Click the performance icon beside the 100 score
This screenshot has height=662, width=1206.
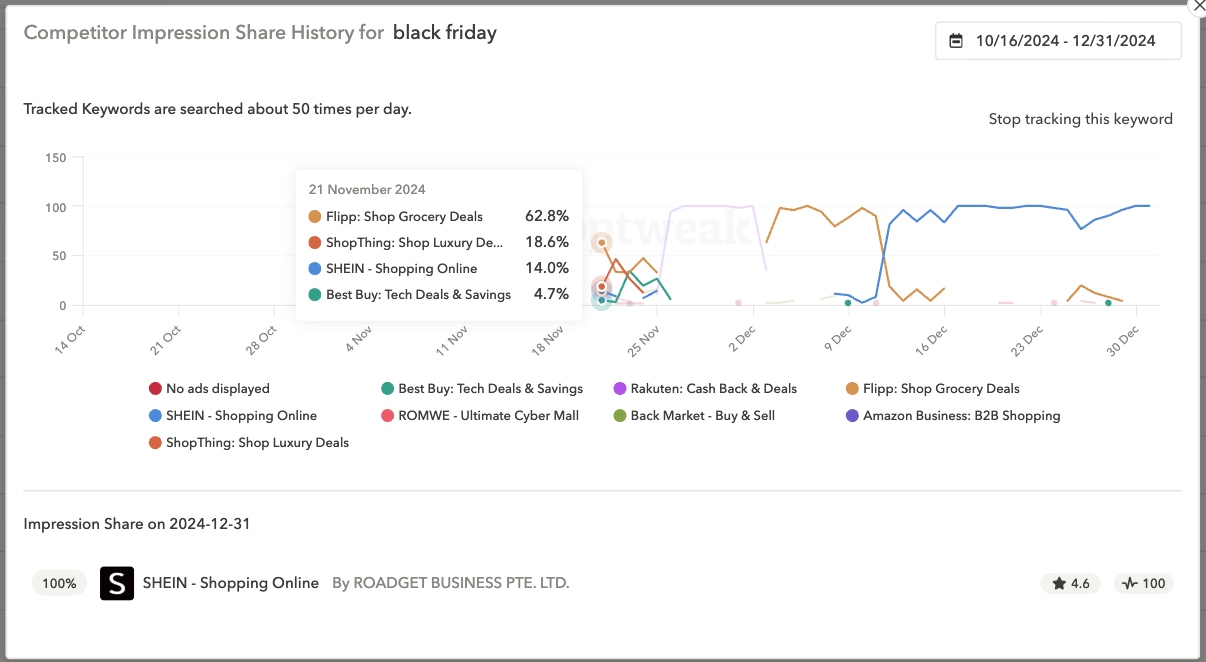[x=1129, y=583]
